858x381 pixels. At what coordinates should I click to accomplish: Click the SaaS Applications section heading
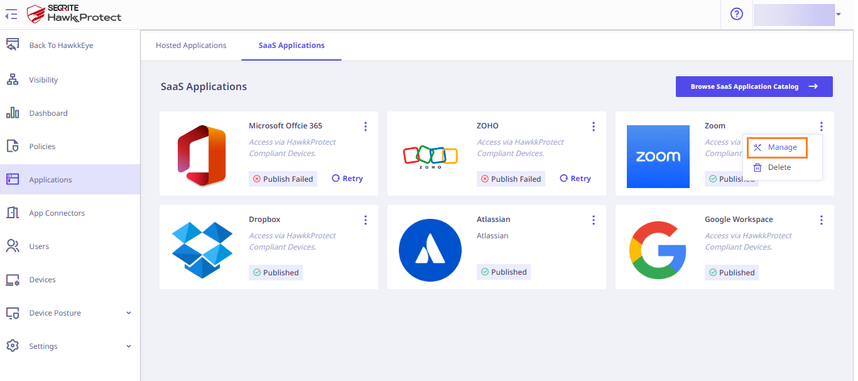tap(204, 86)
